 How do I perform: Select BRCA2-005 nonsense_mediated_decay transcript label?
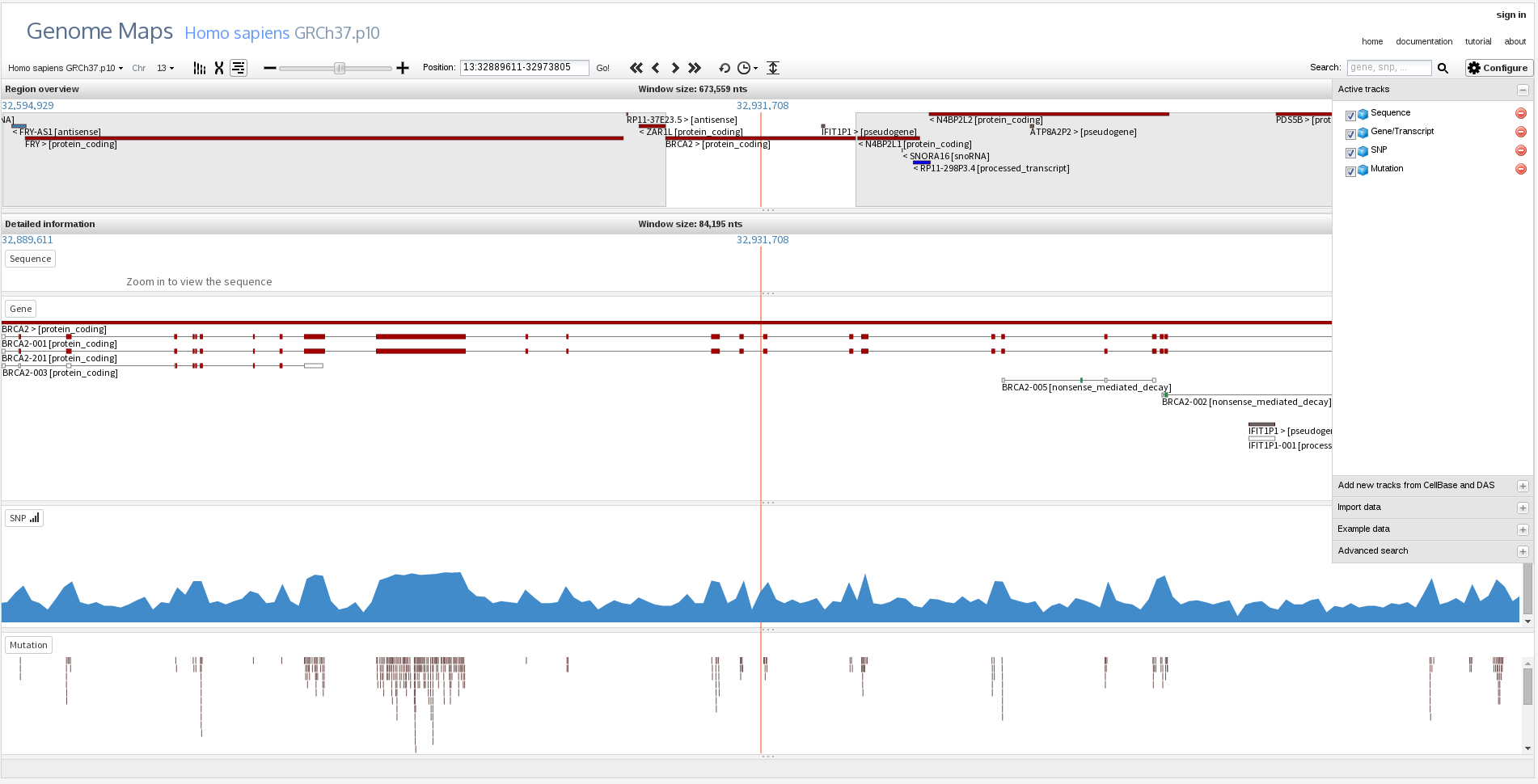[x=1086, y=388]
